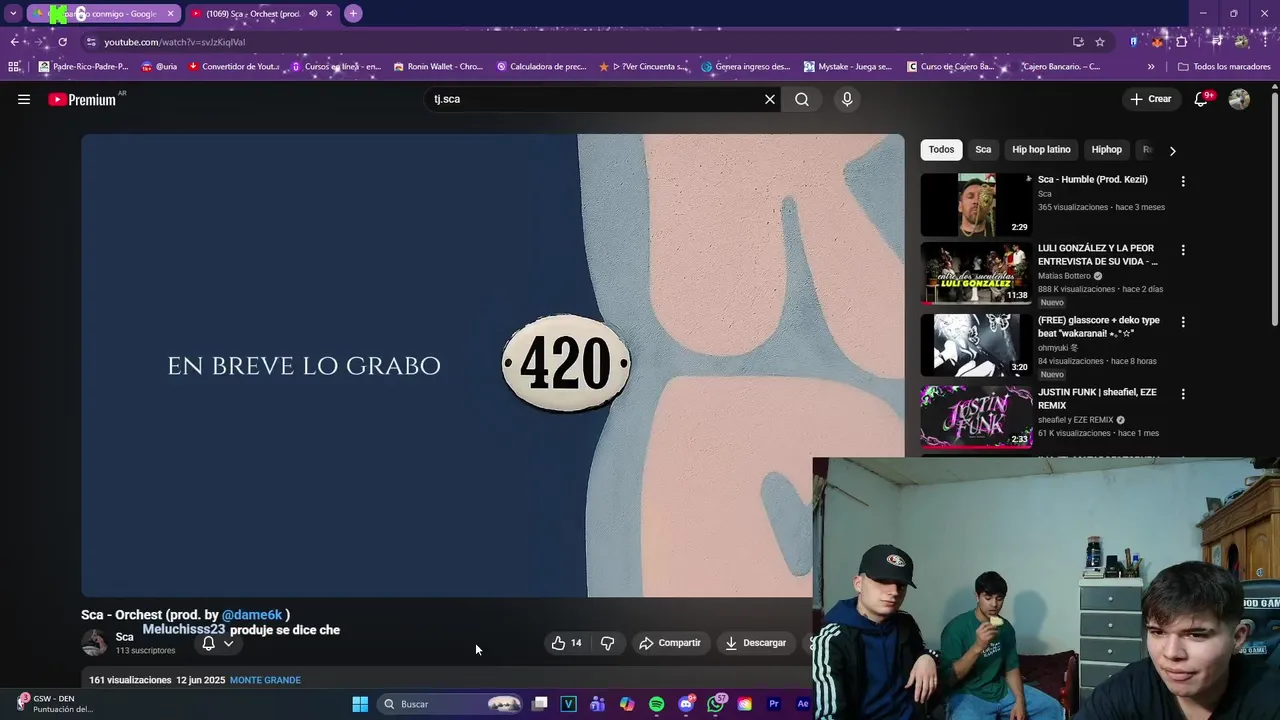Close the first Google tab

(170, 14)
